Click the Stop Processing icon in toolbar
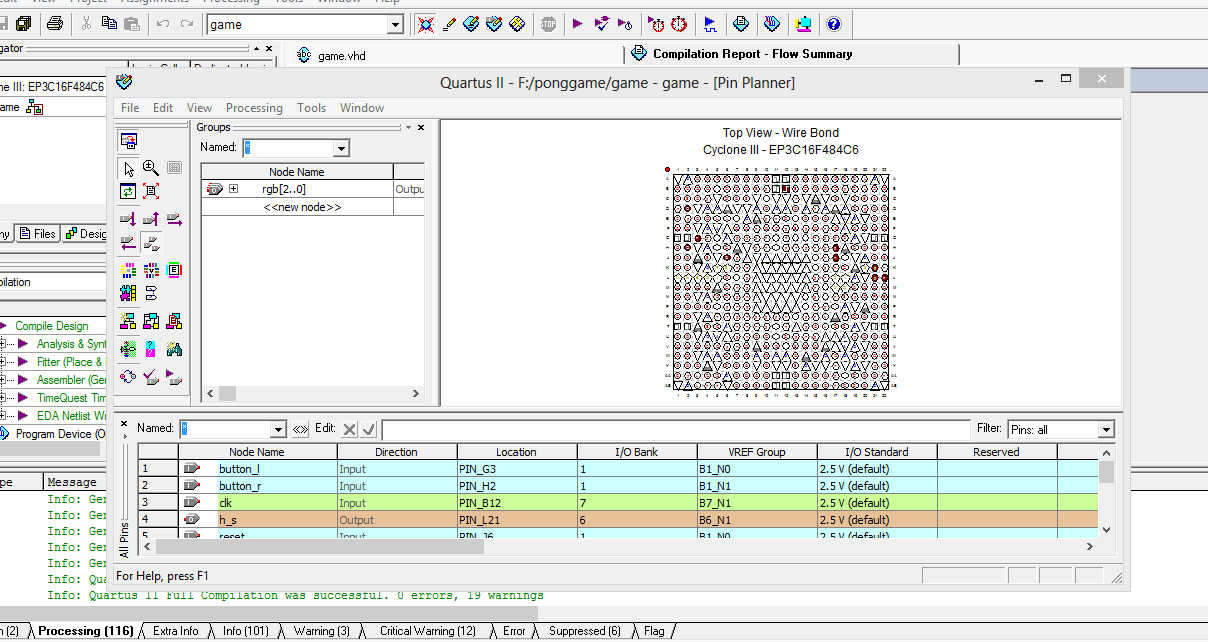 point(548,24)
